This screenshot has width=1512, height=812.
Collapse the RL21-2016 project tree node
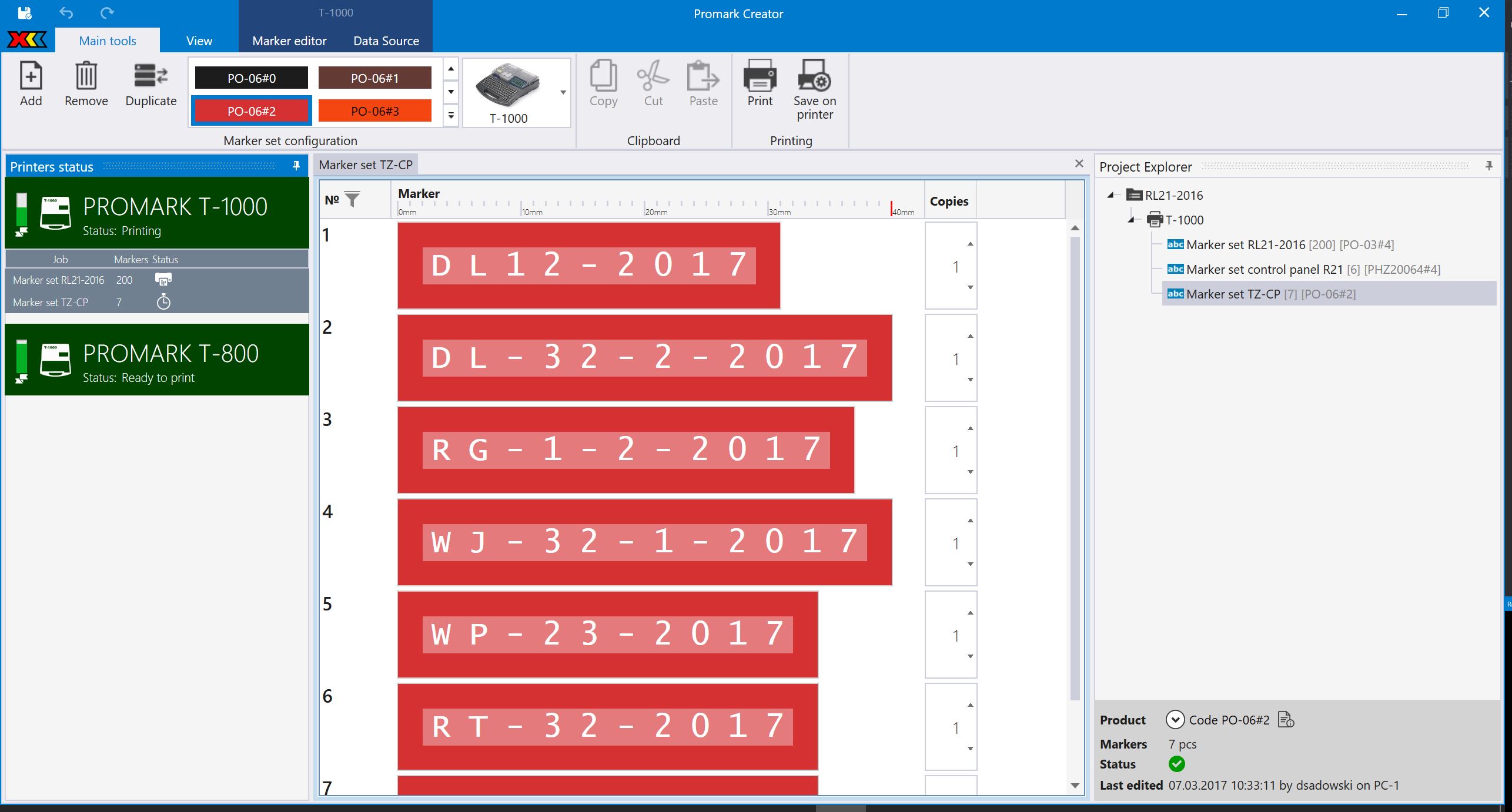(x=1110, y=195)
